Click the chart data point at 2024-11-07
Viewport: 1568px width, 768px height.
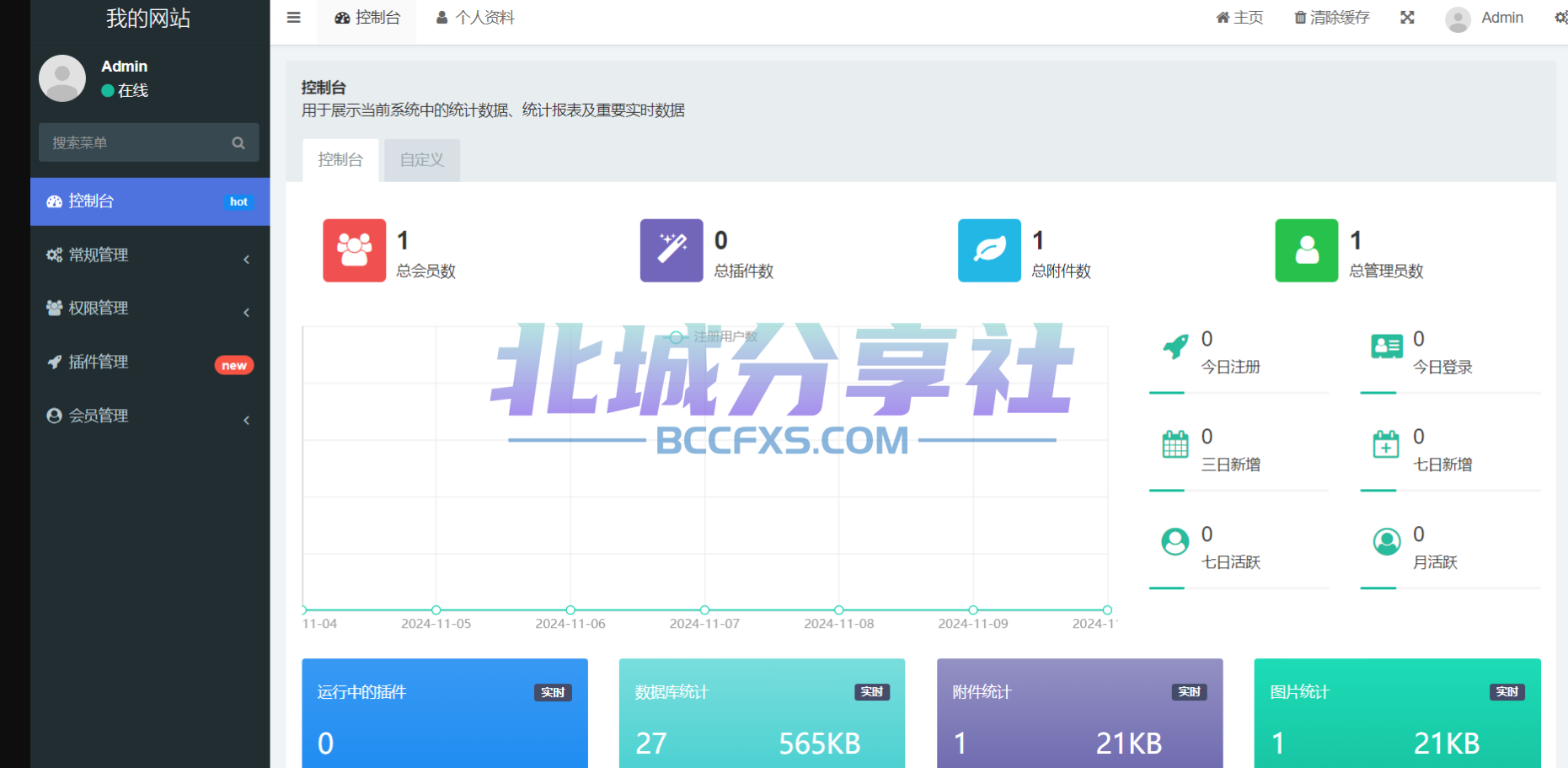pos(704,610)
